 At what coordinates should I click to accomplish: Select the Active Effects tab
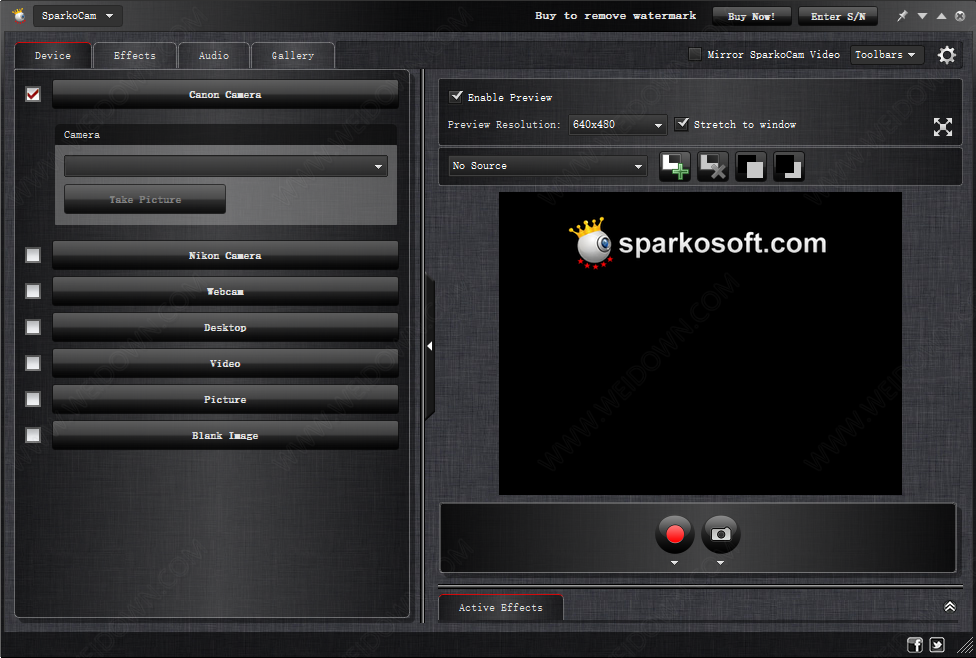tap(500, 608)
